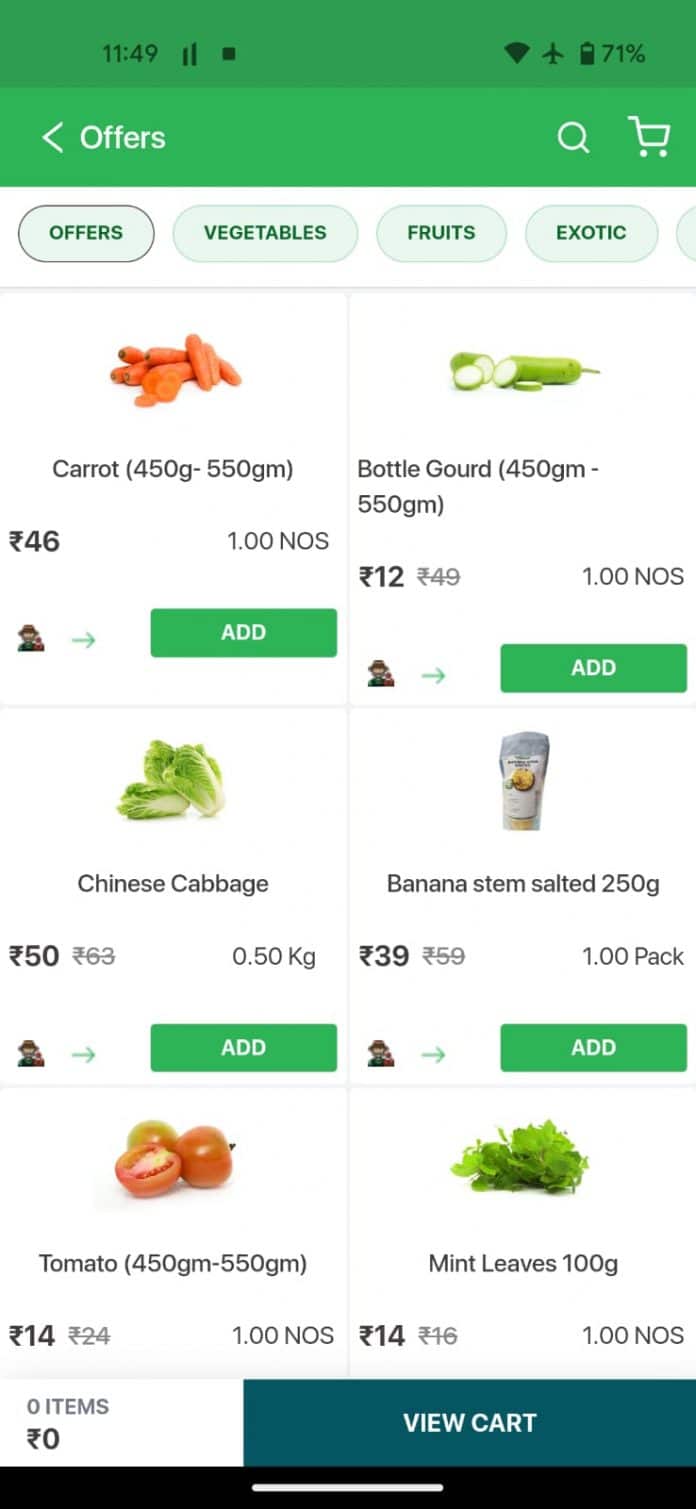Click the farmer icon under Bottle Gourd
This screenshot has height=1509, width=696.
[x=381, y=675]
